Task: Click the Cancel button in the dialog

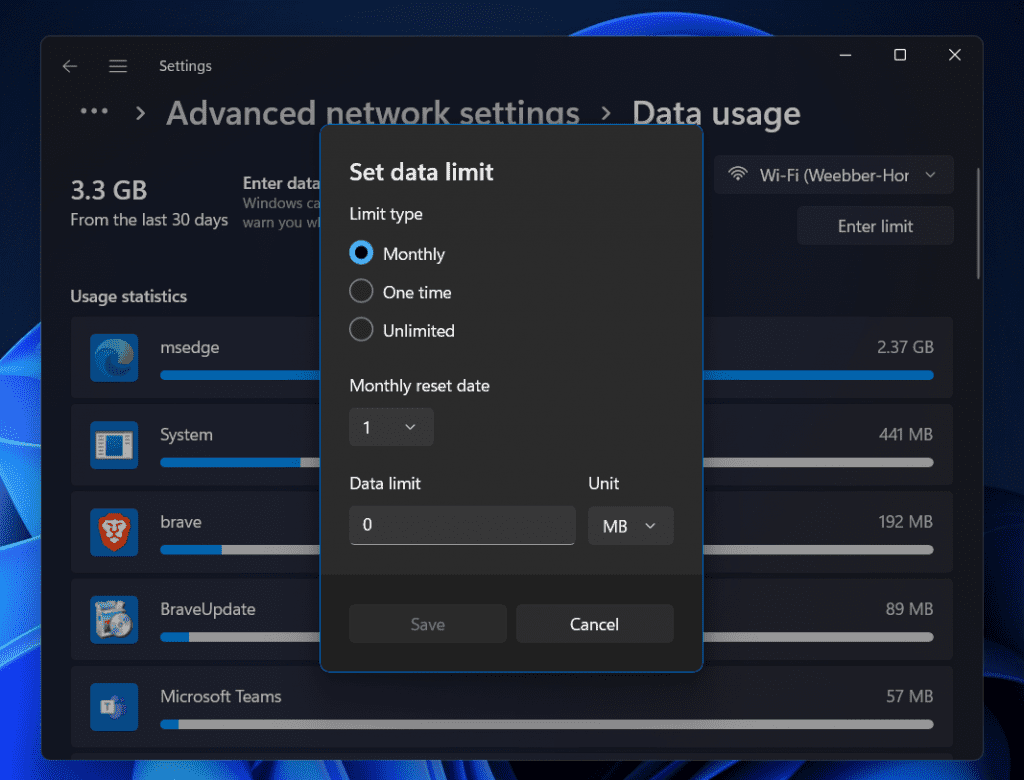Action: click(594, 623)
